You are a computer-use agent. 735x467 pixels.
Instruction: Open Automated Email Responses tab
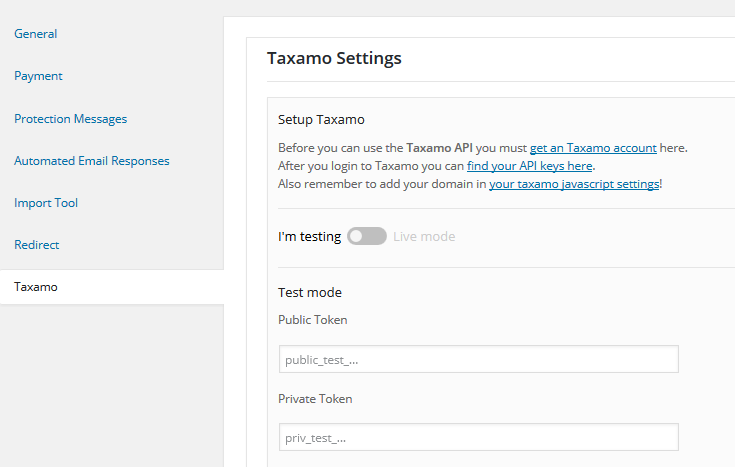(x=91, y=161)
